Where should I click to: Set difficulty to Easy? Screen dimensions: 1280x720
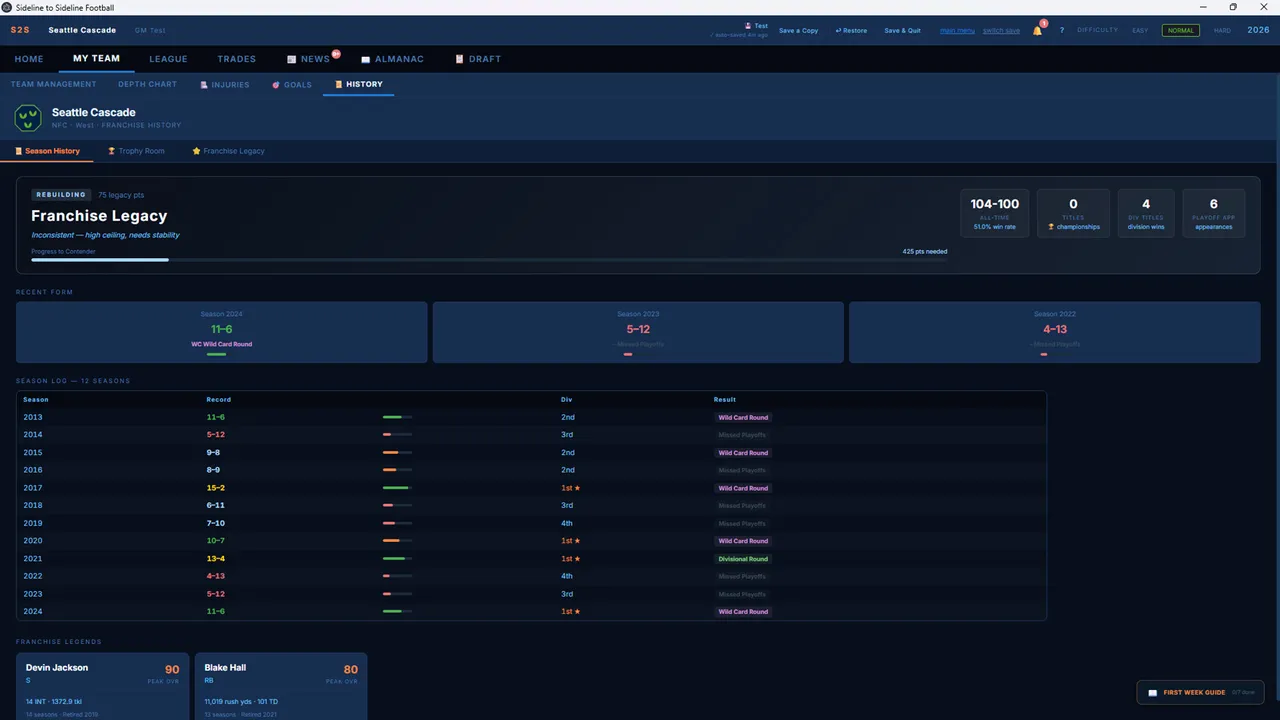(x=1140, y=30)
